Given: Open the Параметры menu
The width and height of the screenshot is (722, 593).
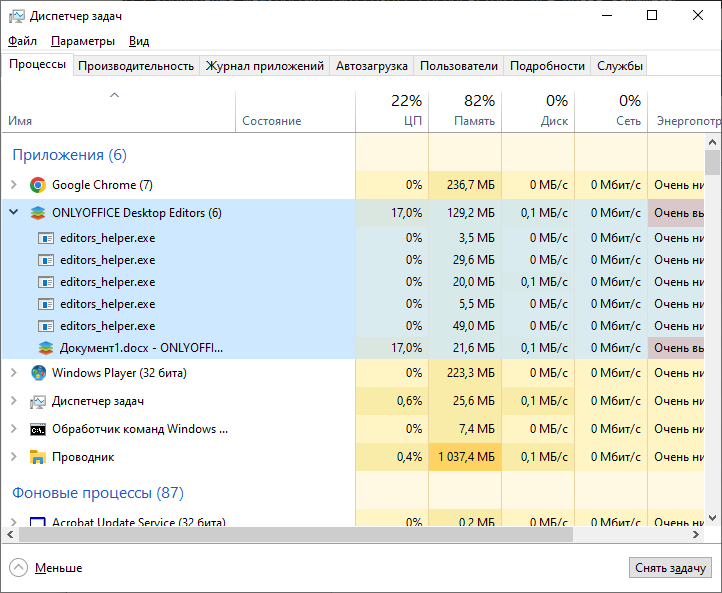Looking at the screenshot, I should point(83,41).
